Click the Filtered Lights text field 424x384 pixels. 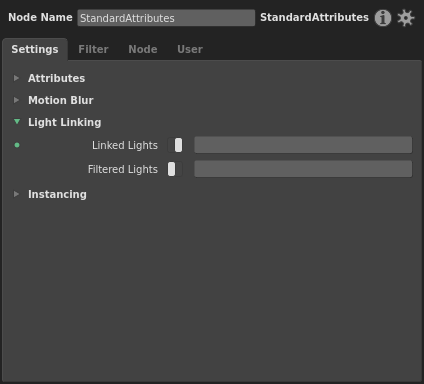303,169
